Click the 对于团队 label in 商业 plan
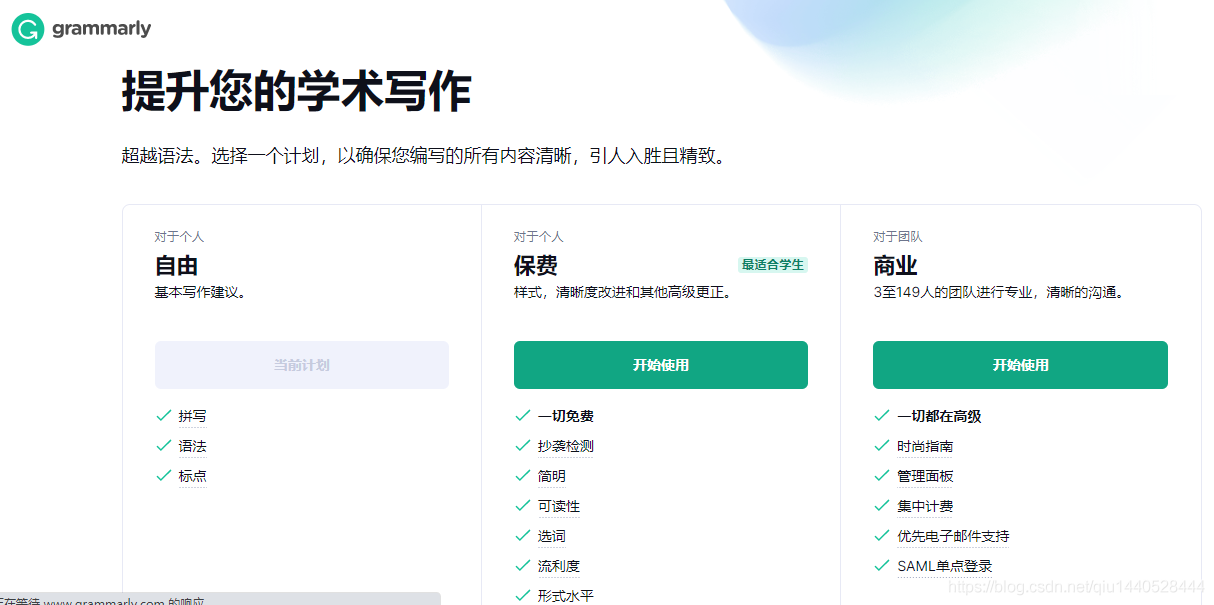The width and height of the screenshot is (1214, 605). tap(898, 237)
